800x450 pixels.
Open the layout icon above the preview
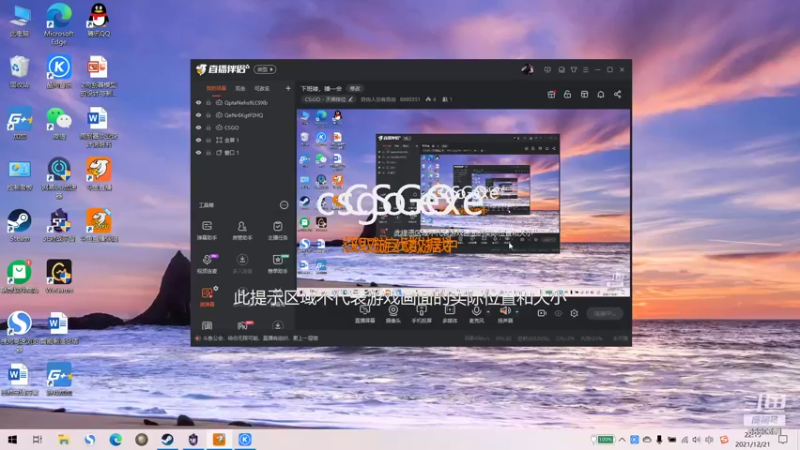584,94
